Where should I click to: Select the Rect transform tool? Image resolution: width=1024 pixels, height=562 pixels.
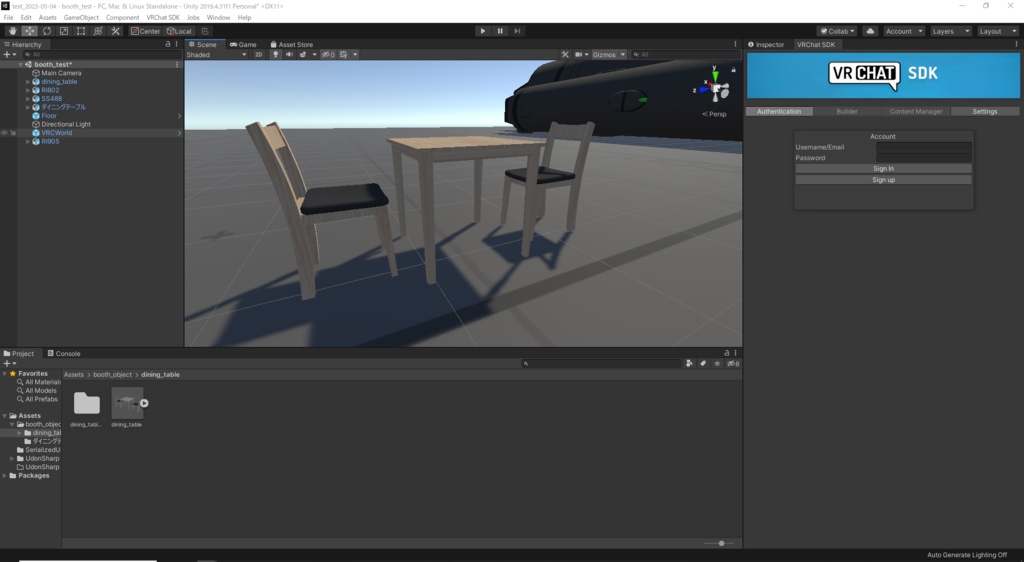click(x=81, y=31)
